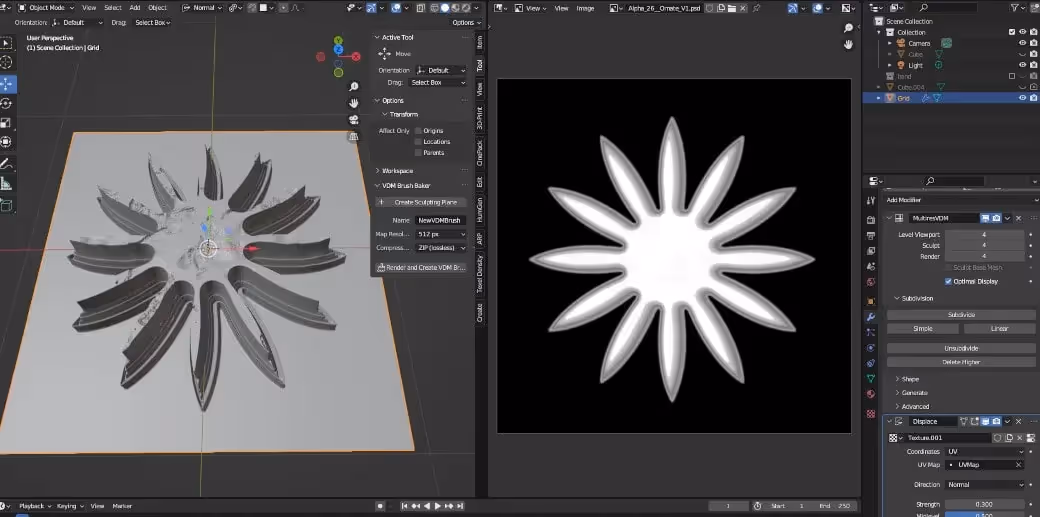
Task: Click the Subdivide button
Action: [x=961, y=315]
